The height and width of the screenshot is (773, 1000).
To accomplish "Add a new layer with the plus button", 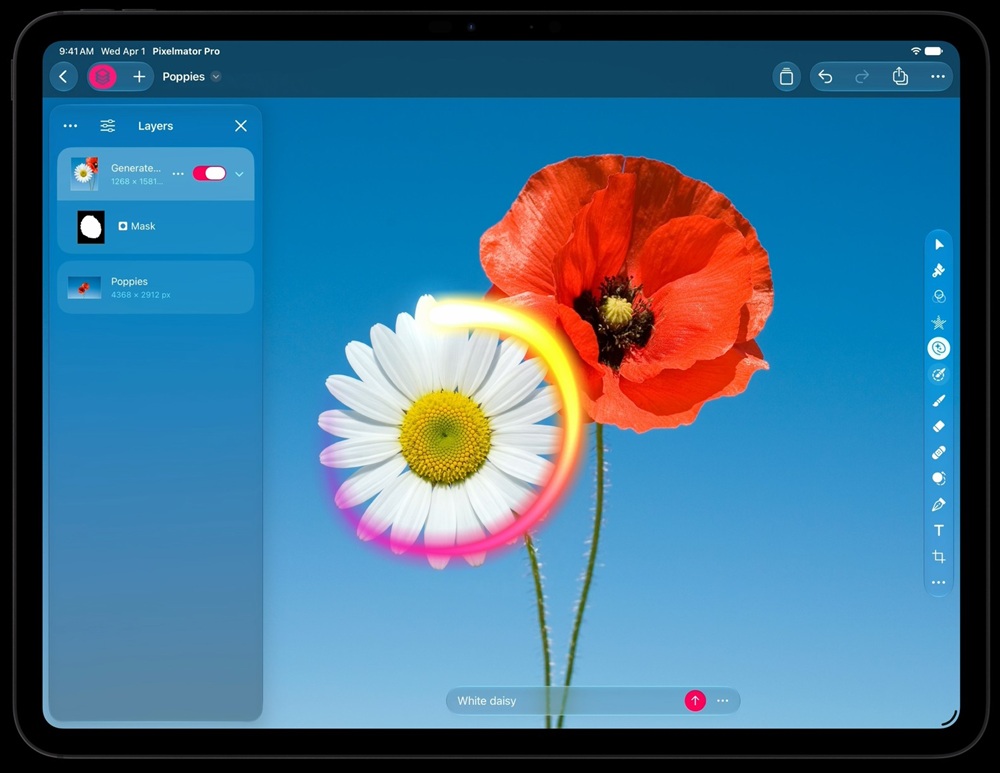I will point(139,77).
